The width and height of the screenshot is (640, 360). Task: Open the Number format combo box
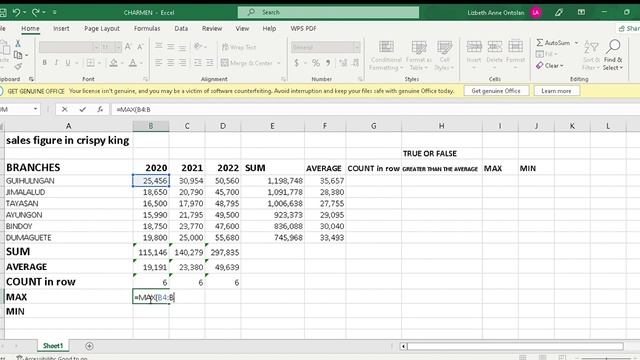[x=325, y=47]
